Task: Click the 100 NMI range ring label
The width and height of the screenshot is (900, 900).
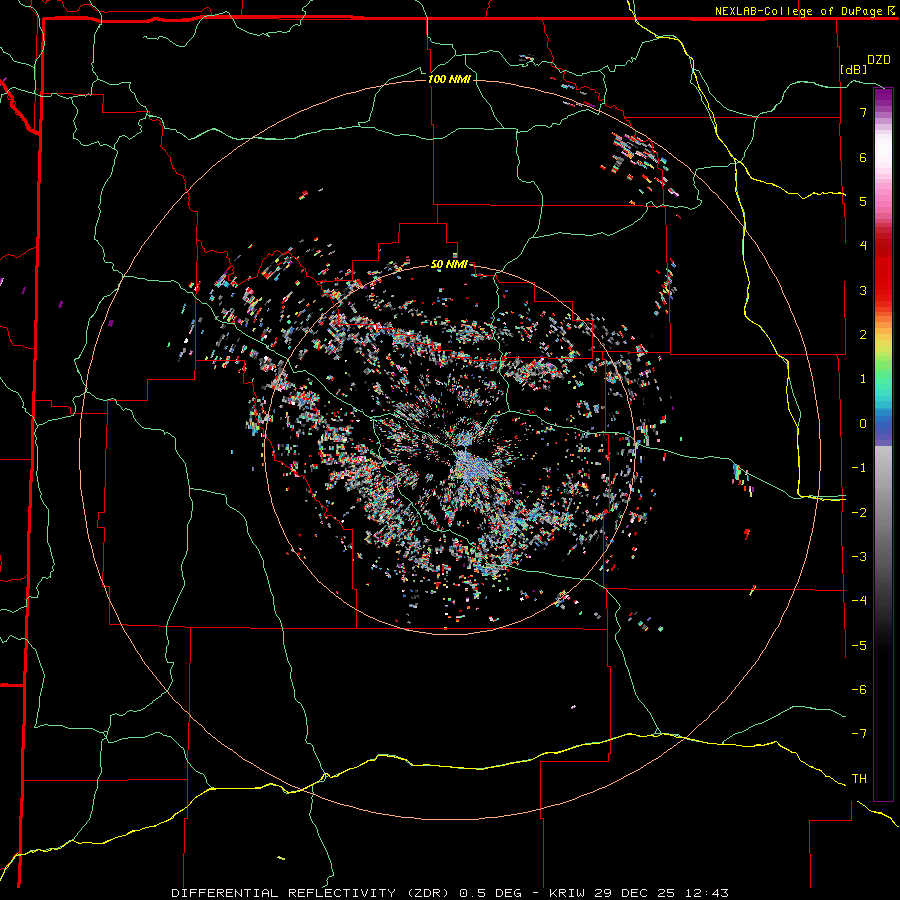Action: pyautogui.click(x=449, y=79)
